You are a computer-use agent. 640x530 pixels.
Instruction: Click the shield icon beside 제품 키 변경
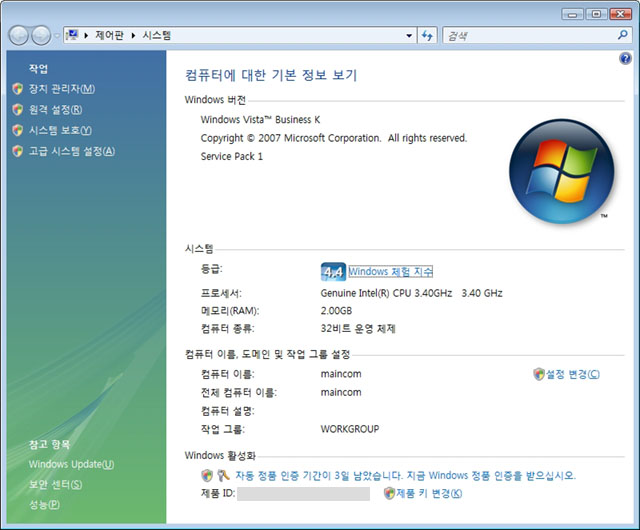coord(389,493)
